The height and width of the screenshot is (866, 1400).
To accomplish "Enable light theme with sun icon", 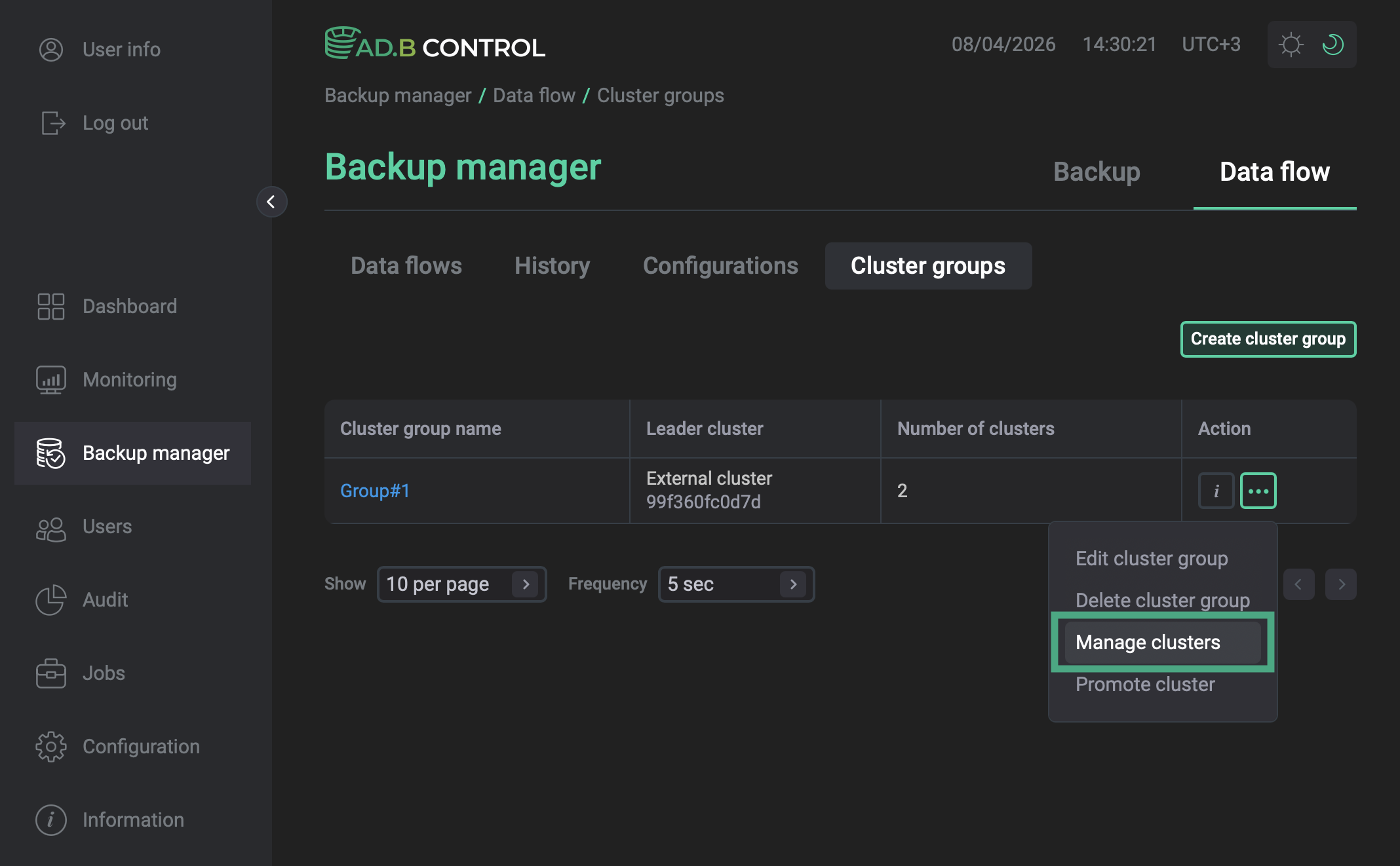I will click(1291, 44).
